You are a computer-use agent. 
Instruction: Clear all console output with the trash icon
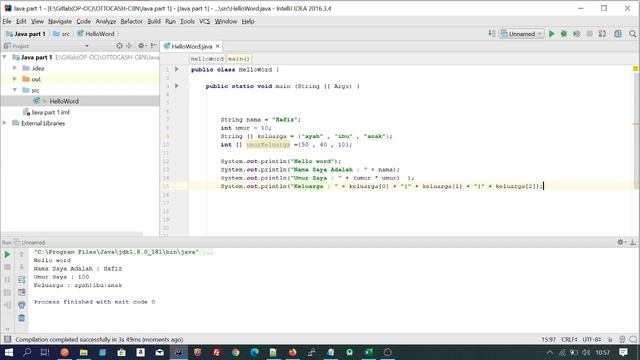click(22, 318)
